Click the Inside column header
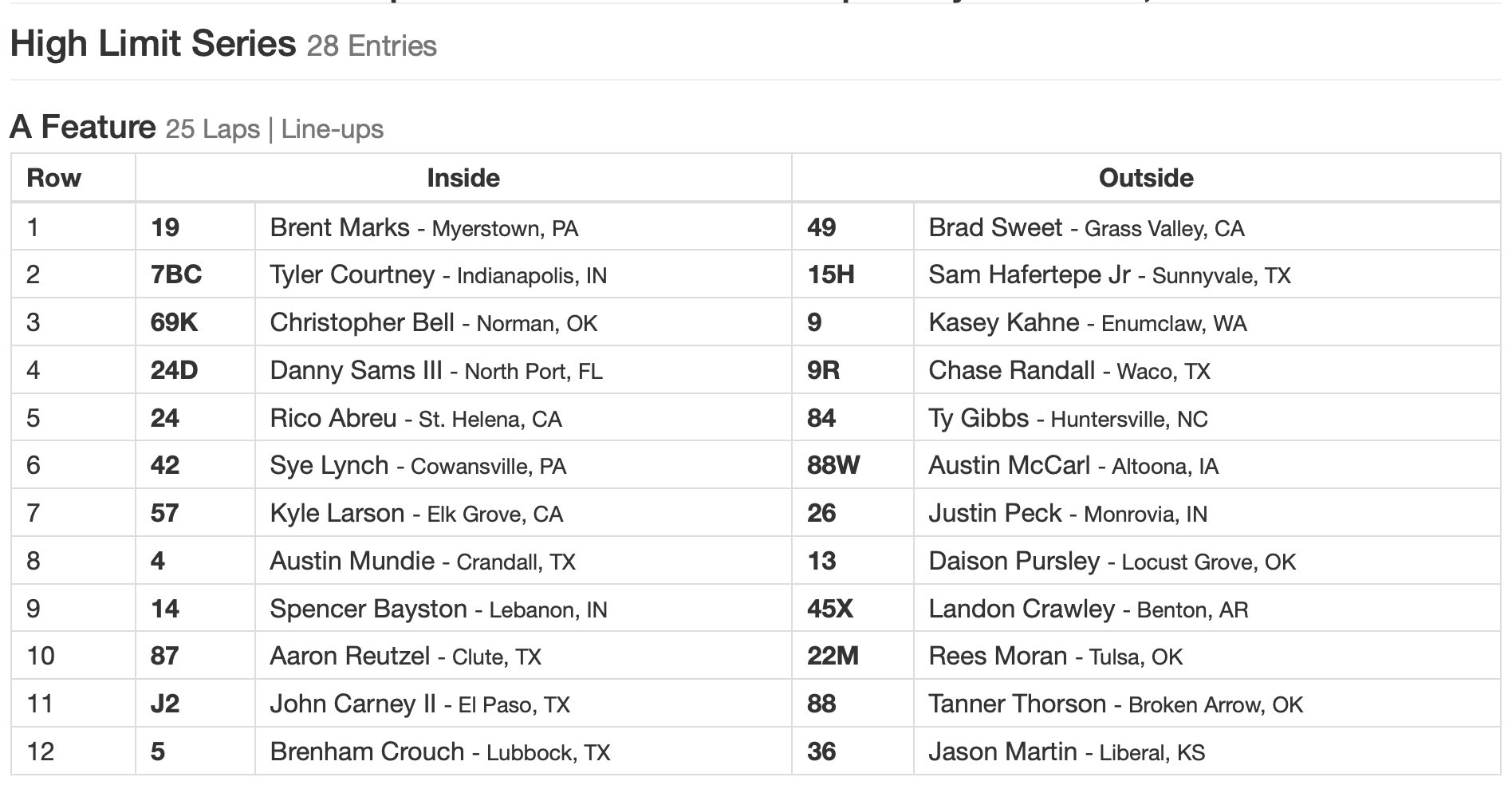The image size is (1512, 785). pyautogui.click(x=463, y=177)
